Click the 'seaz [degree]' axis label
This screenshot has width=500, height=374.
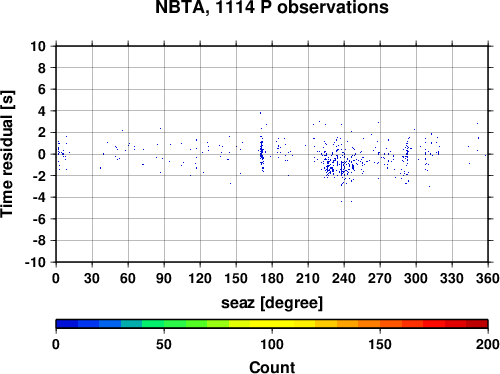pos(272,303)
